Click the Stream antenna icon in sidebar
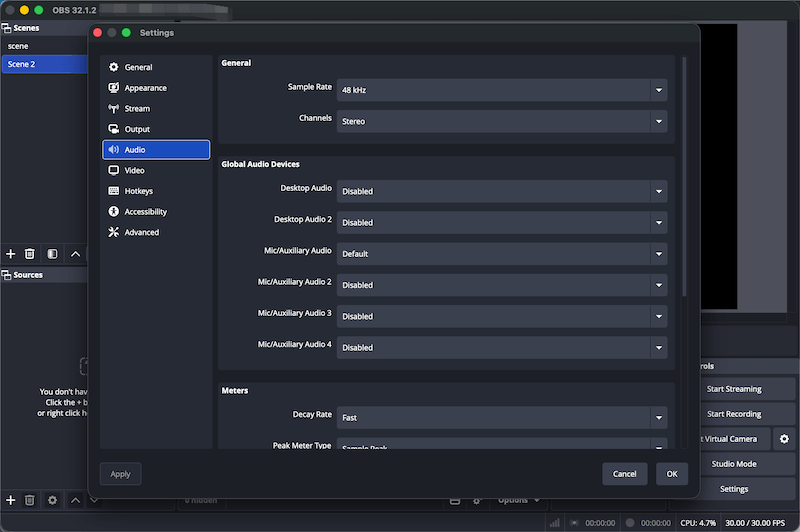This screenshot has width=800, height=532. pos(114,109)
